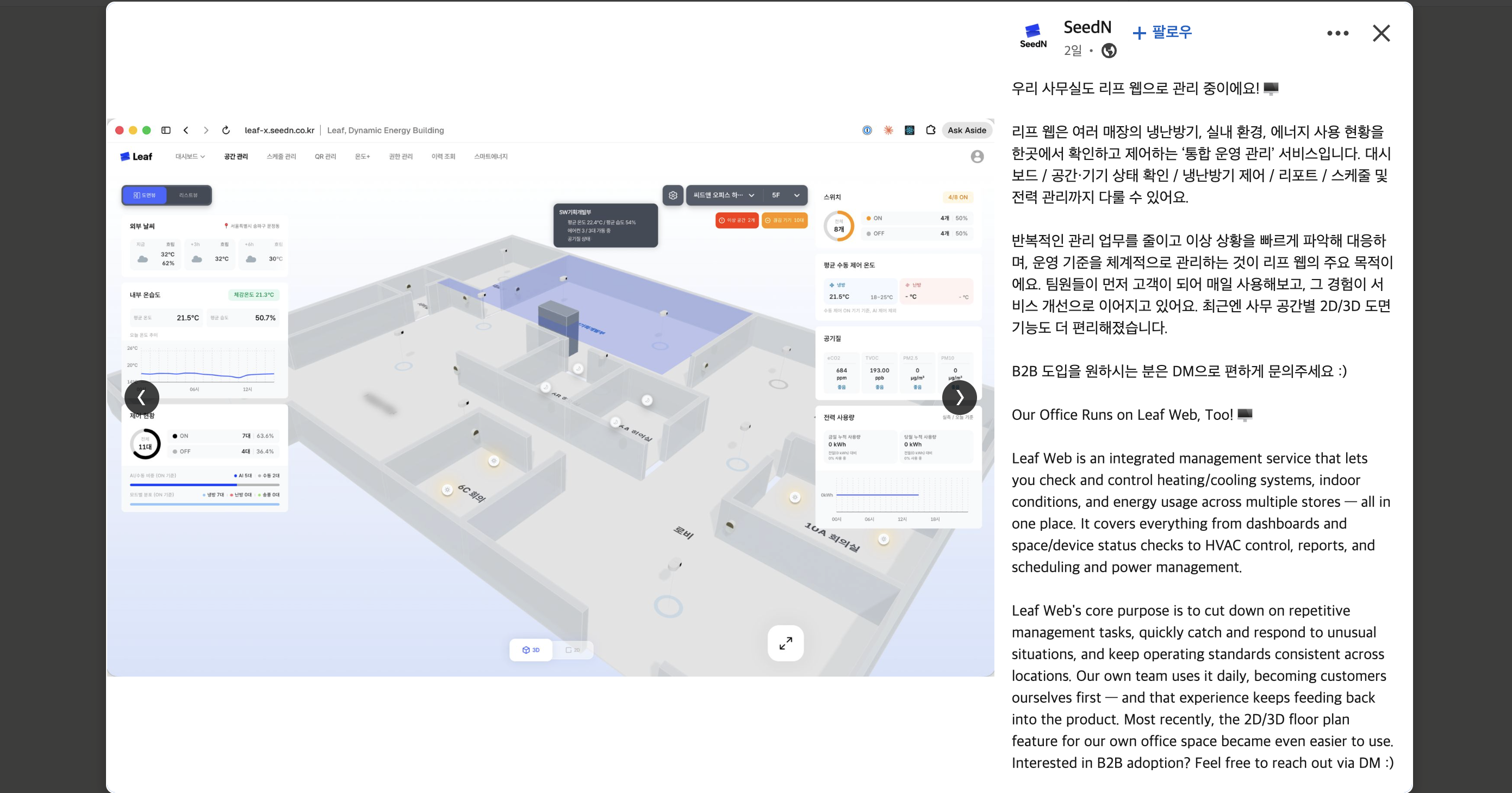Expand the 씨드앤 오피스 building dropdown

(724, 195)
